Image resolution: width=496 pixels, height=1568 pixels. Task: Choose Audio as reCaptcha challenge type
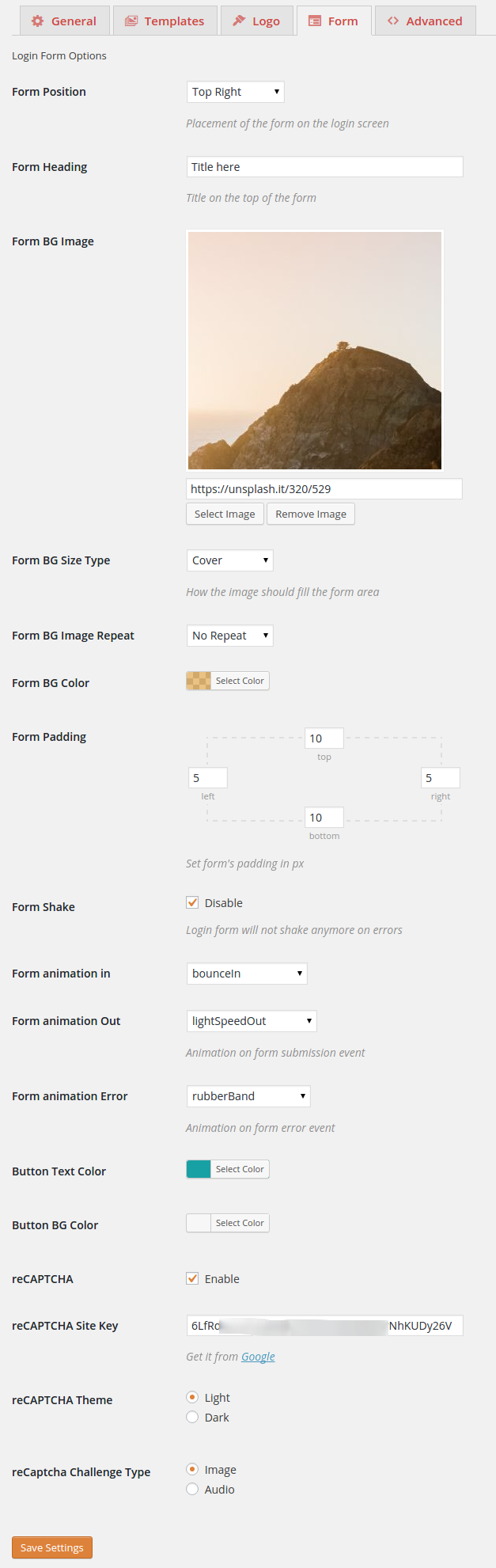[191, 1489]
